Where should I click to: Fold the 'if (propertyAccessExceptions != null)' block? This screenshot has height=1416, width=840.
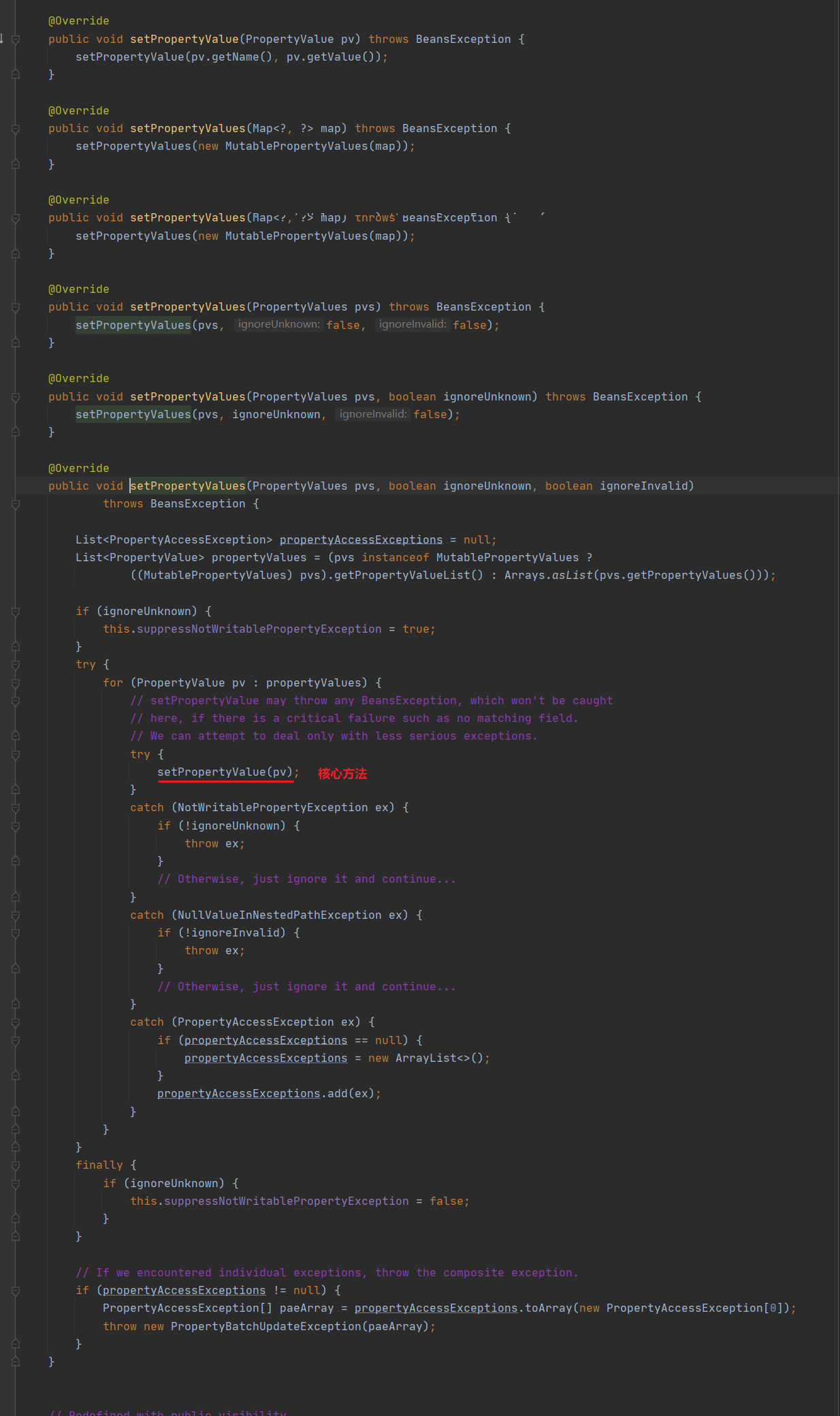pos(16,1291)
